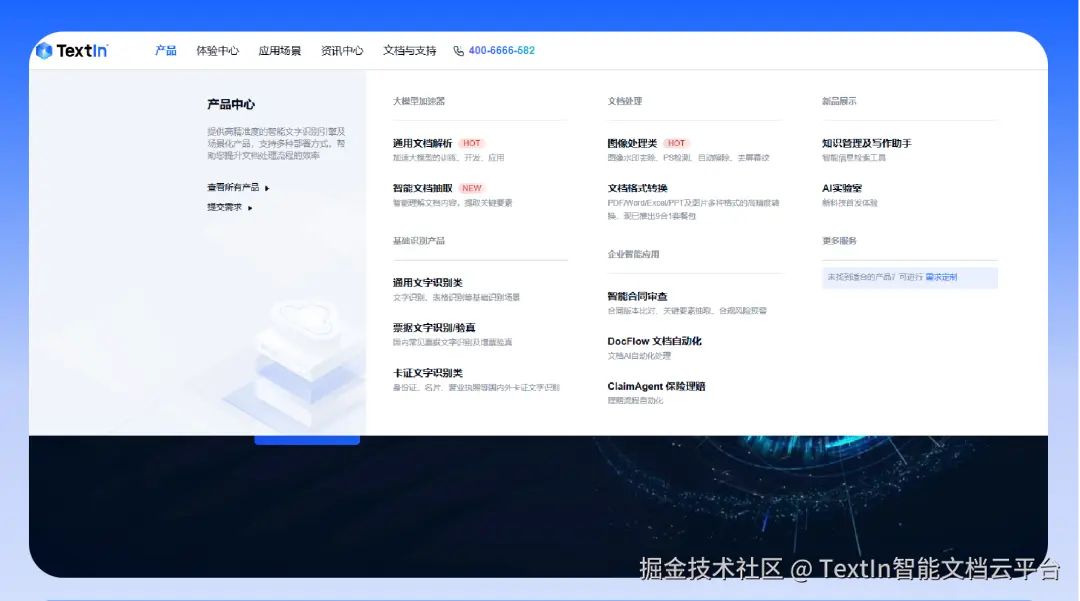This screenshot has height=601, width=1080.
Task: Open 智能文档抽取 product
Action: tap(422, 188)
